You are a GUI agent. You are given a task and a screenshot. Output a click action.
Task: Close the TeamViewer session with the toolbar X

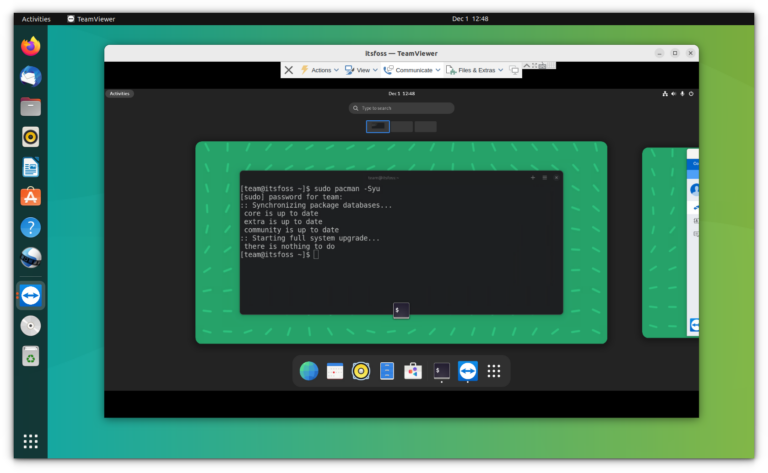pyautogui.click(x=289, y=70)
